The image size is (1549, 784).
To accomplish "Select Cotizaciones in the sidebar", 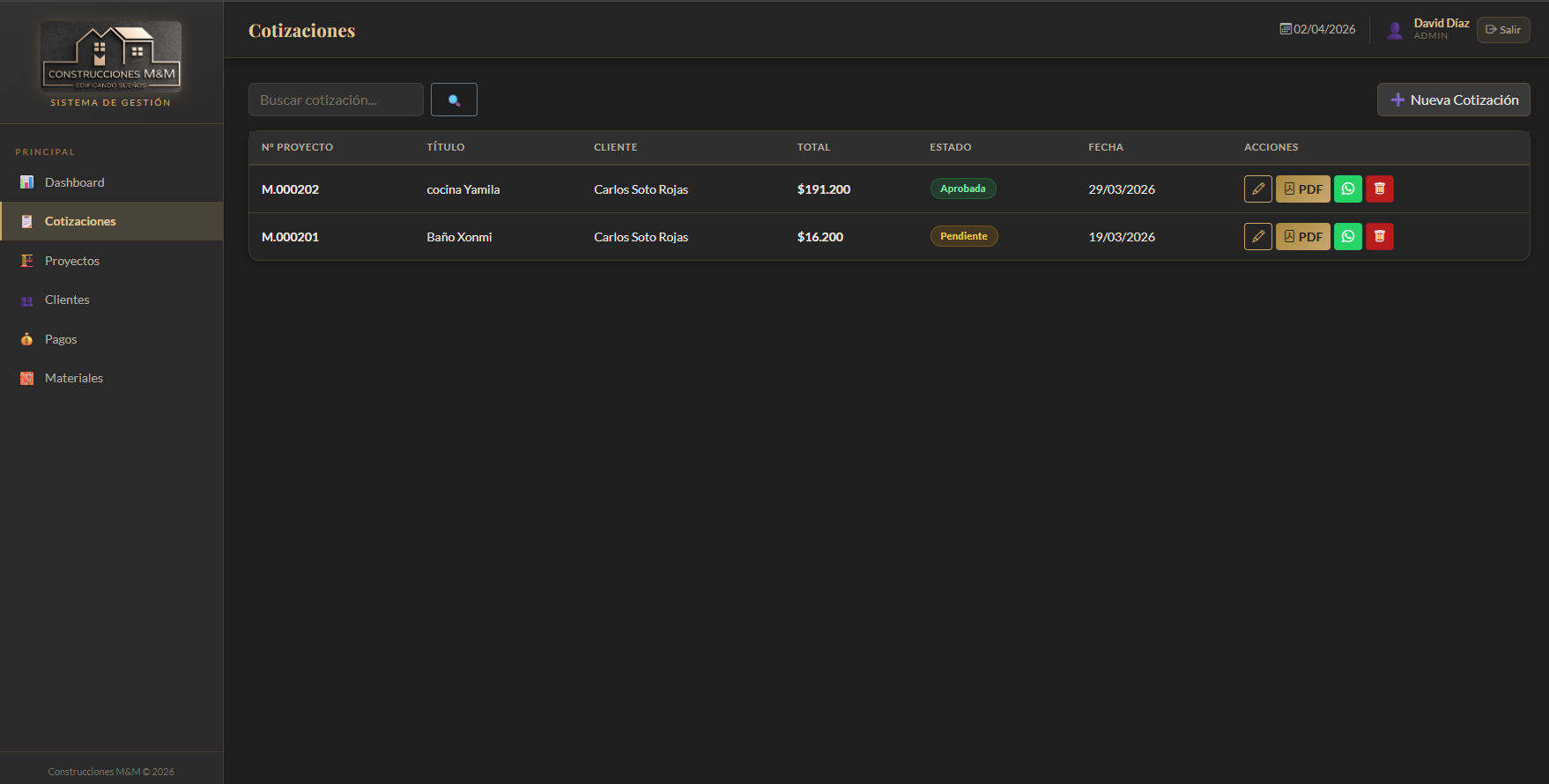I will [112, 221].
